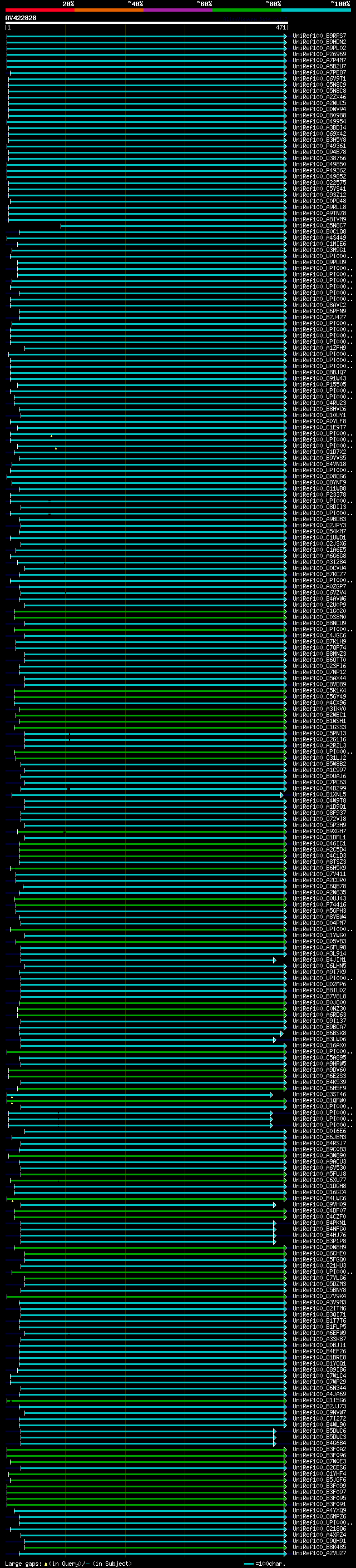Select hit label UniRef100_A1C997
The image size is (356, 1568).
click(319, 770)
